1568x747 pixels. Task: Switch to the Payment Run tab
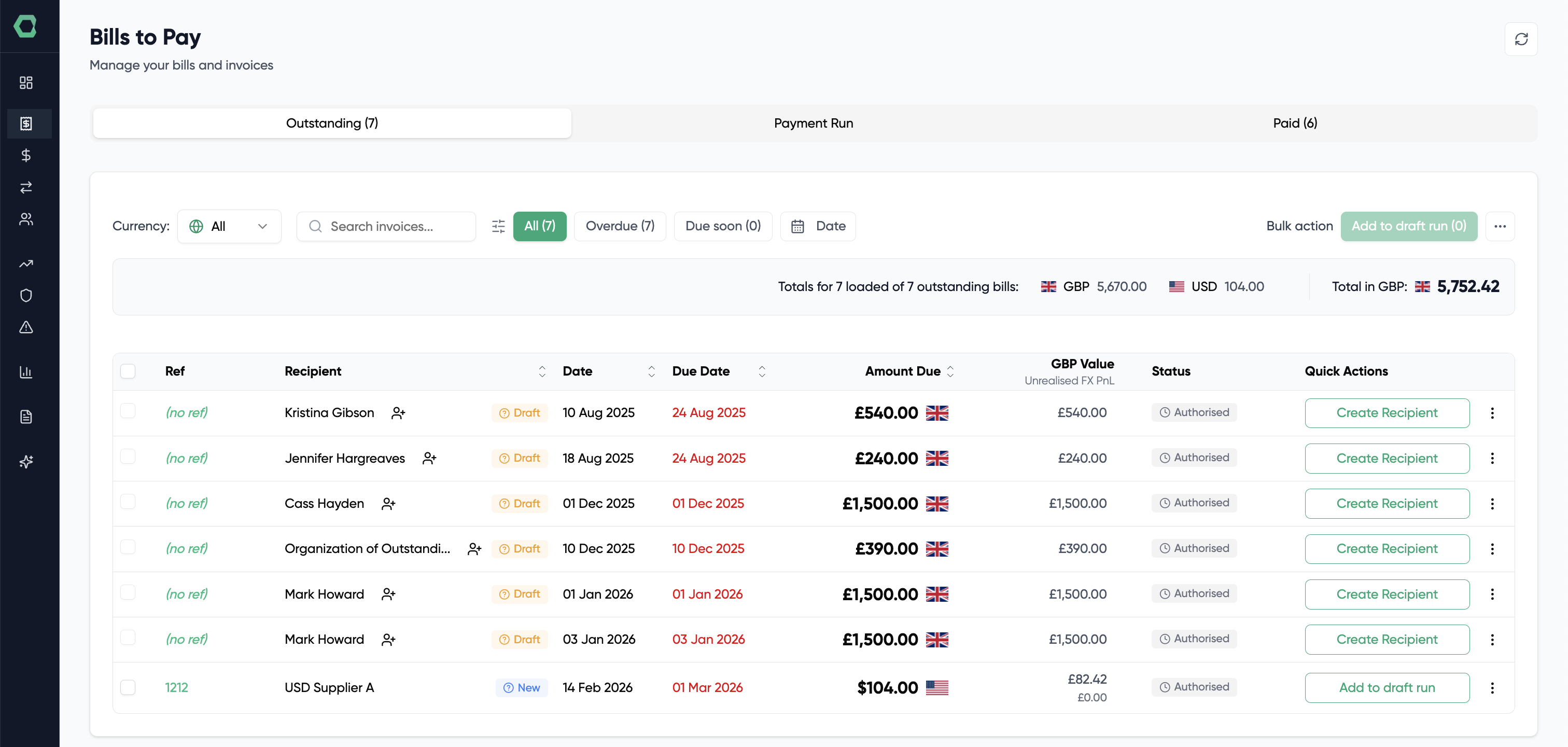[x=813, y=122]
